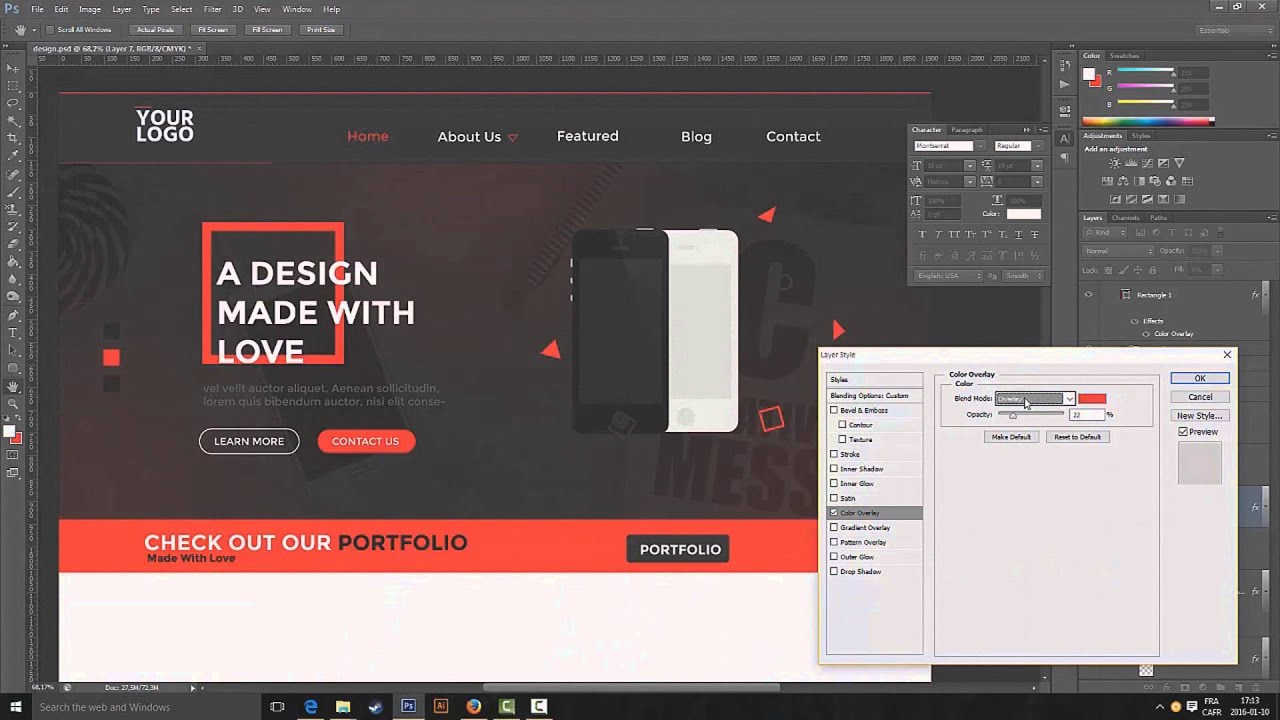
Task: Select the Zoom tool in toolbar
Action: coord(13,404)
